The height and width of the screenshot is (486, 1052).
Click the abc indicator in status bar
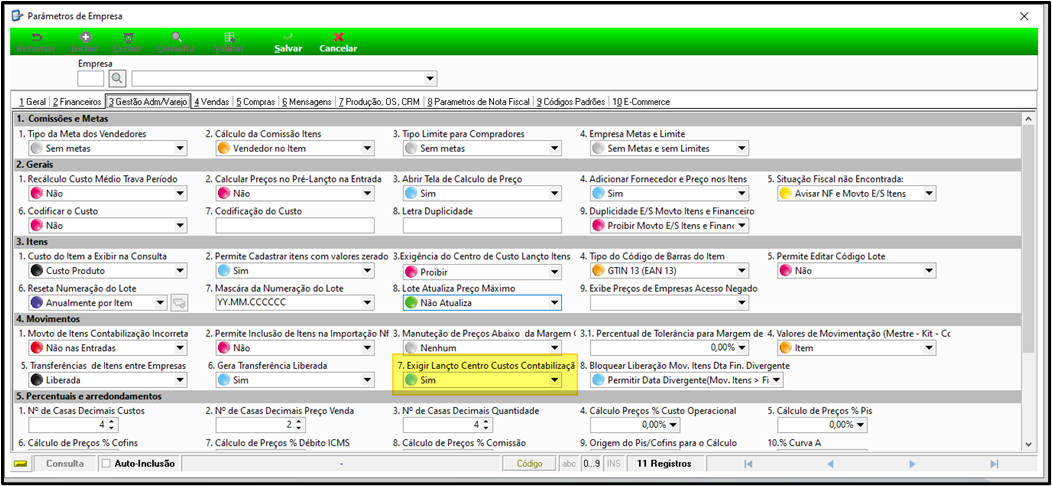(568, 464)
